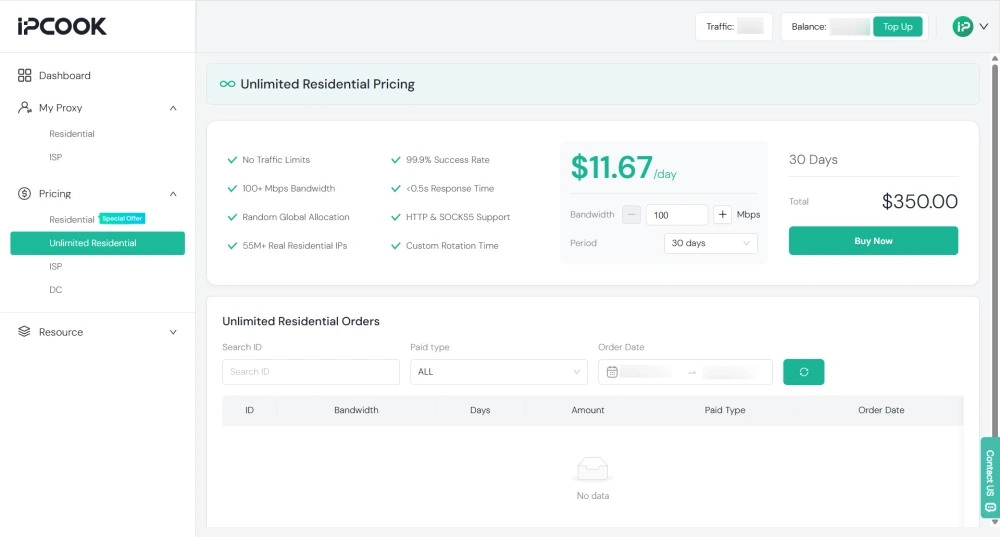The width and height of the screenshot is (1000, 537).
Task: Click the No Traffic Limits feature text
Action: [276, 160]
